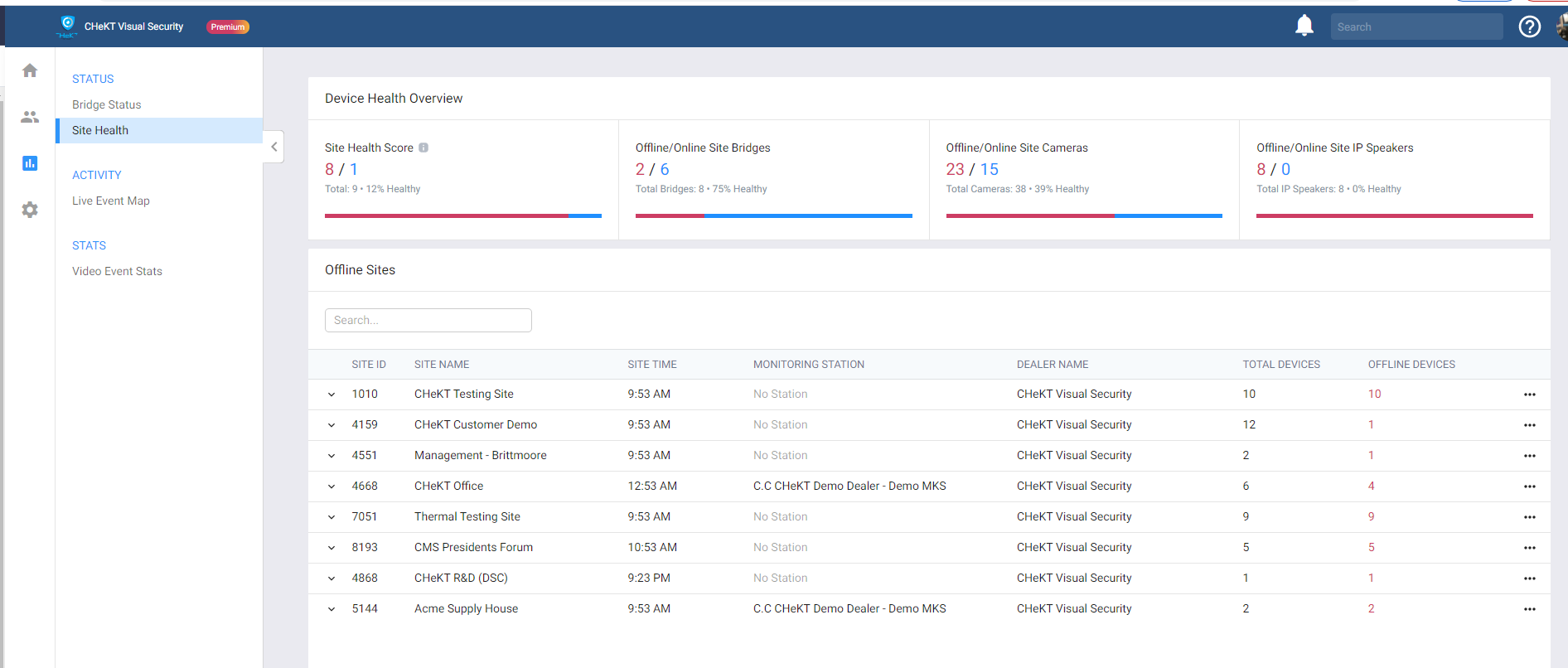Sort by TOTAL DEVICES column
1568x668 pixels.
(x=1281, y=365)
